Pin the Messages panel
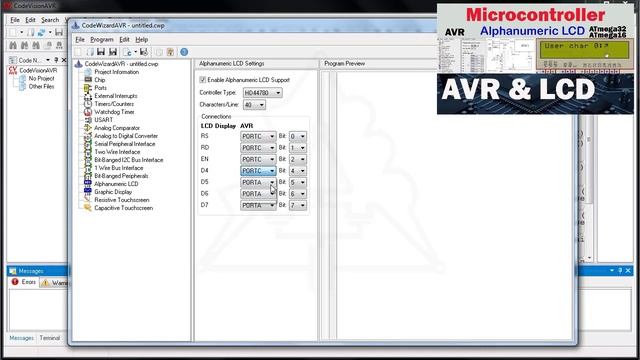The image size is (640, 360). click(x=620, y=270)
